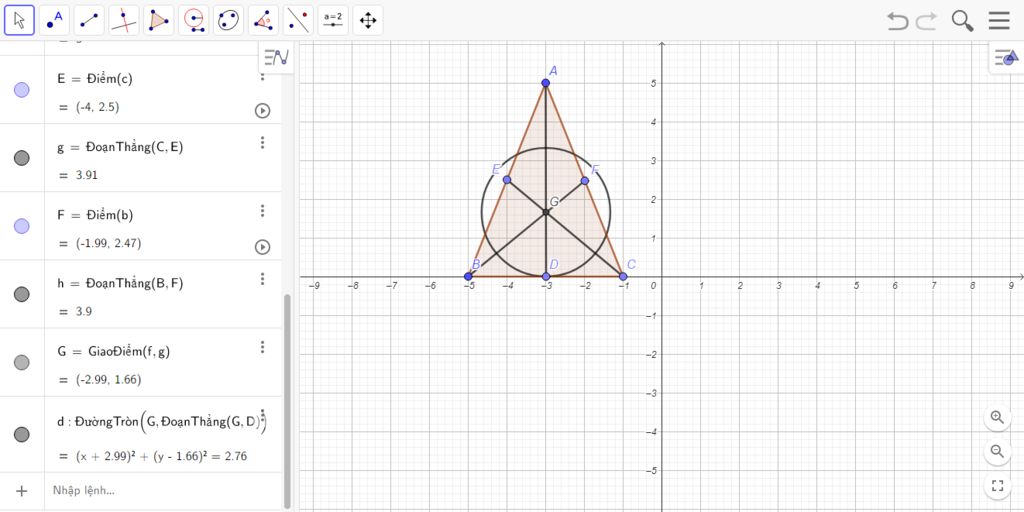1024x512 pixels.
Task: Open more options for point G
Action: pyautogui.click(x=263, y=347)
